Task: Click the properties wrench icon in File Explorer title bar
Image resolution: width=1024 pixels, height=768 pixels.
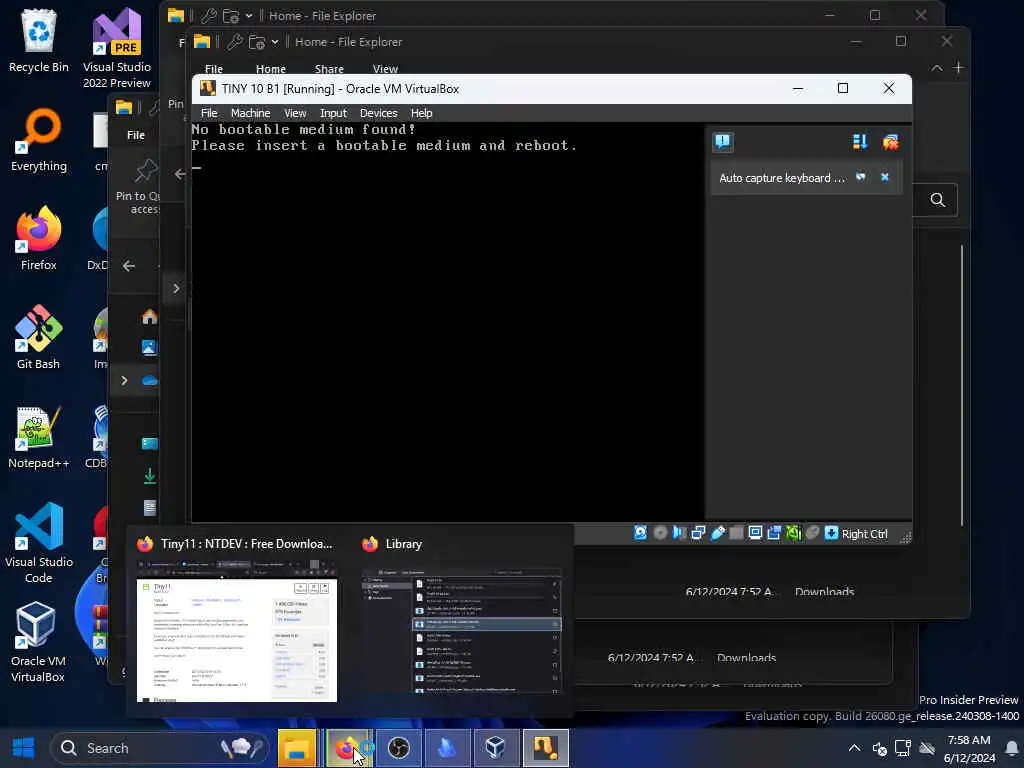Action: tap(234, 42)
